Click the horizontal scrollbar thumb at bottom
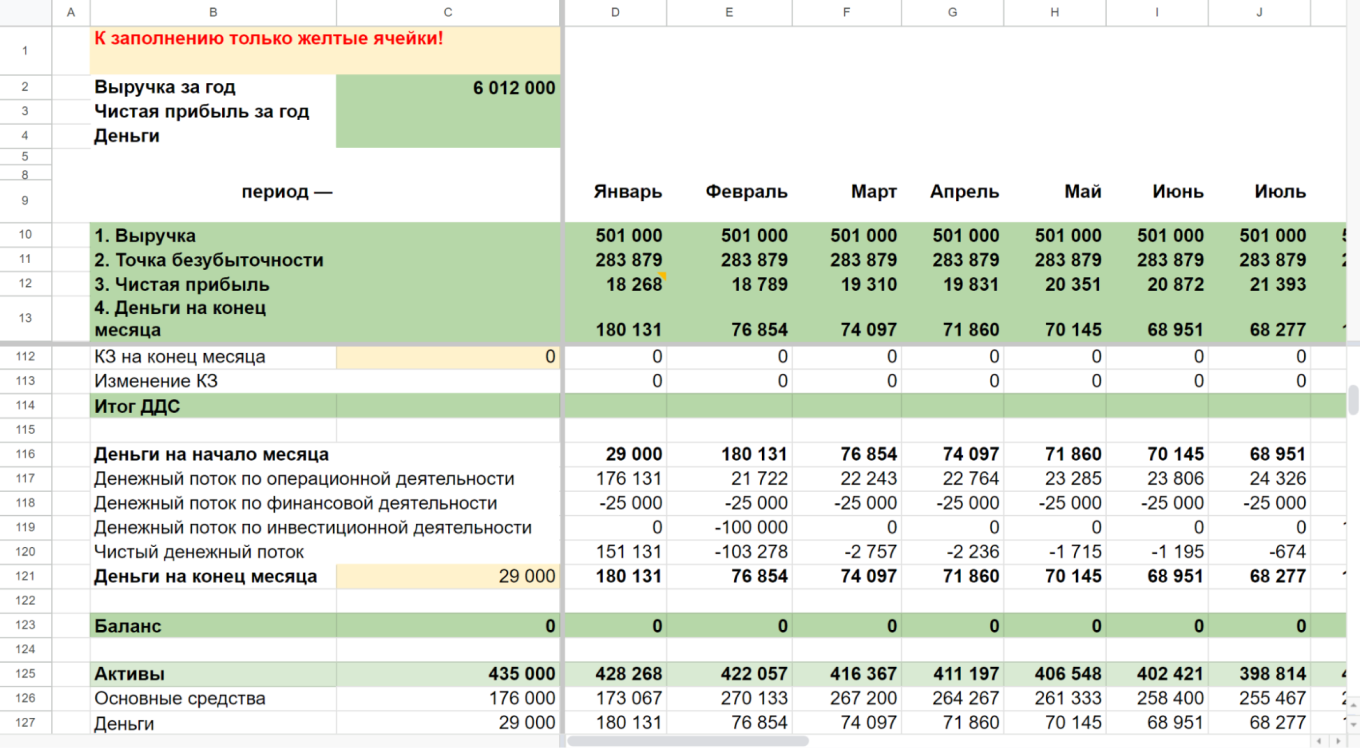The width and height of the screenshot is (1360, 748). [688, 741]
